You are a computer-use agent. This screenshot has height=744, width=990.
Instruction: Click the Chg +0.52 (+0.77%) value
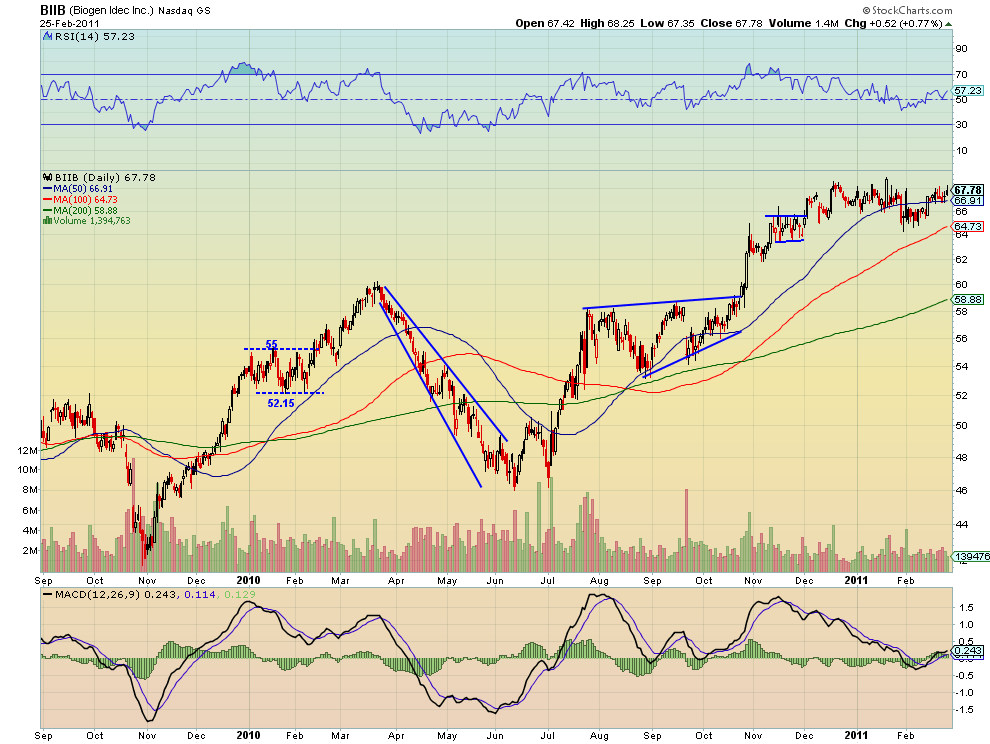click(x=893, y=23)
